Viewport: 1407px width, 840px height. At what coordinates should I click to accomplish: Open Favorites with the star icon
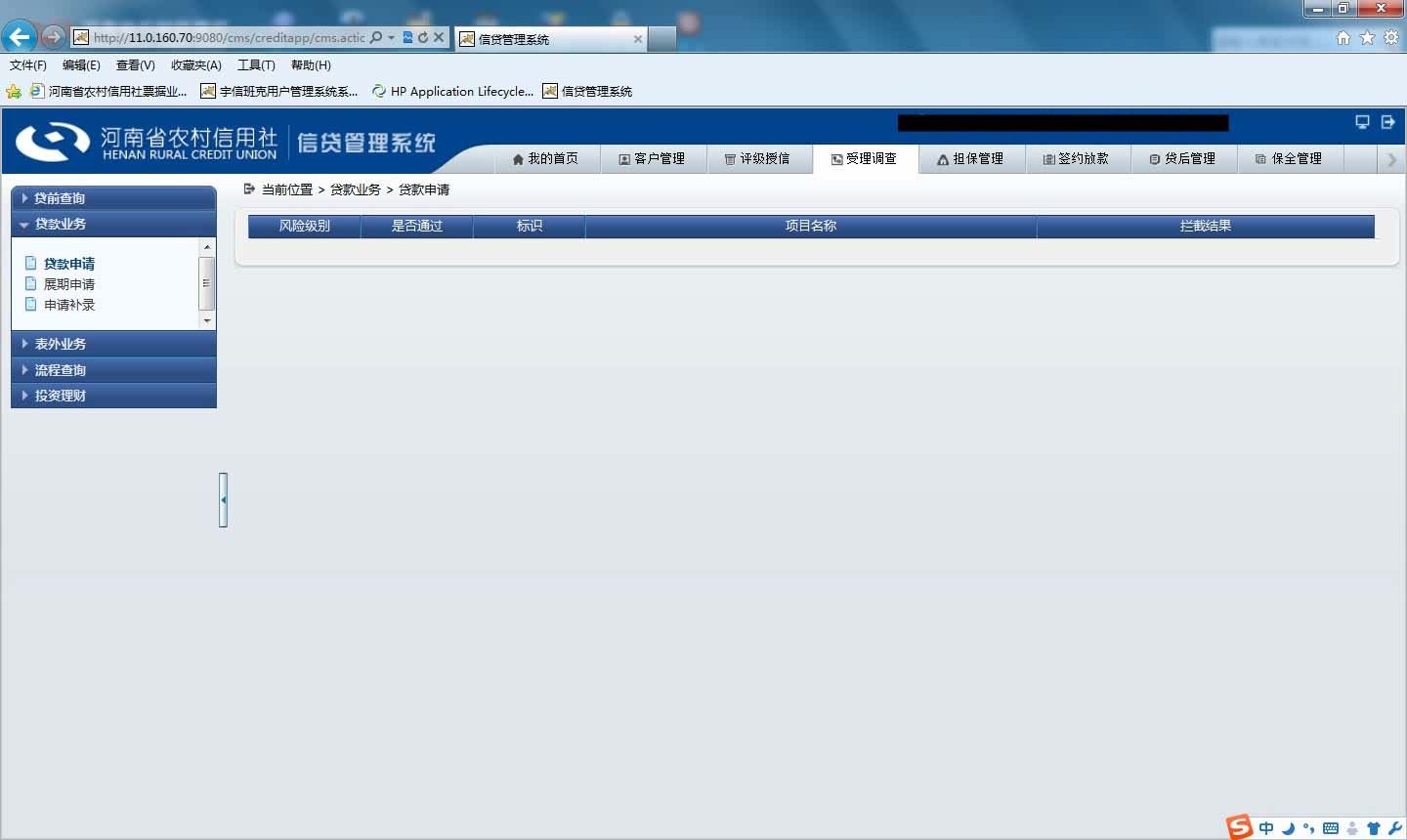coord(1367,37)
